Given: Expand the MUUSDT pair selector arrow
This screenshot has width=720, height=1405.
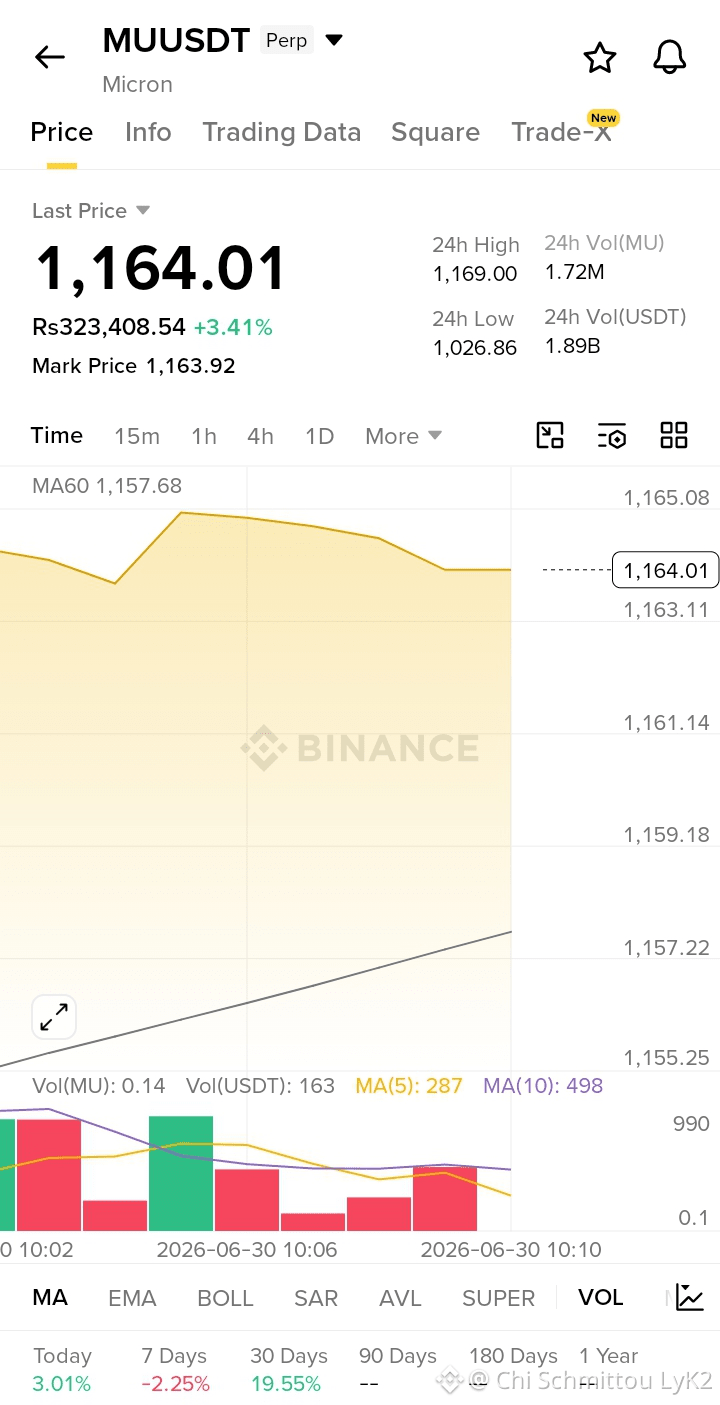Looking at the screenshot, I should click(334, 40).
